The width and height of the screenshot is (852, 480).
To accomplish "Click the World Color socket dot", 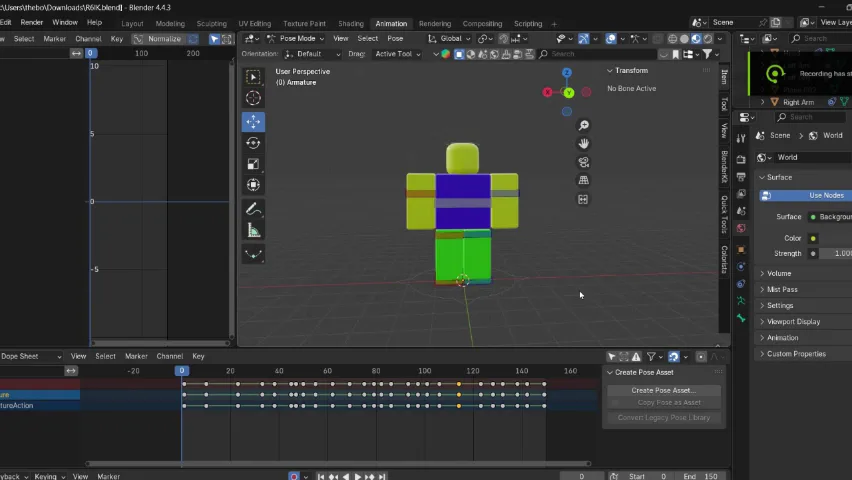I will (x=813, y=238).
